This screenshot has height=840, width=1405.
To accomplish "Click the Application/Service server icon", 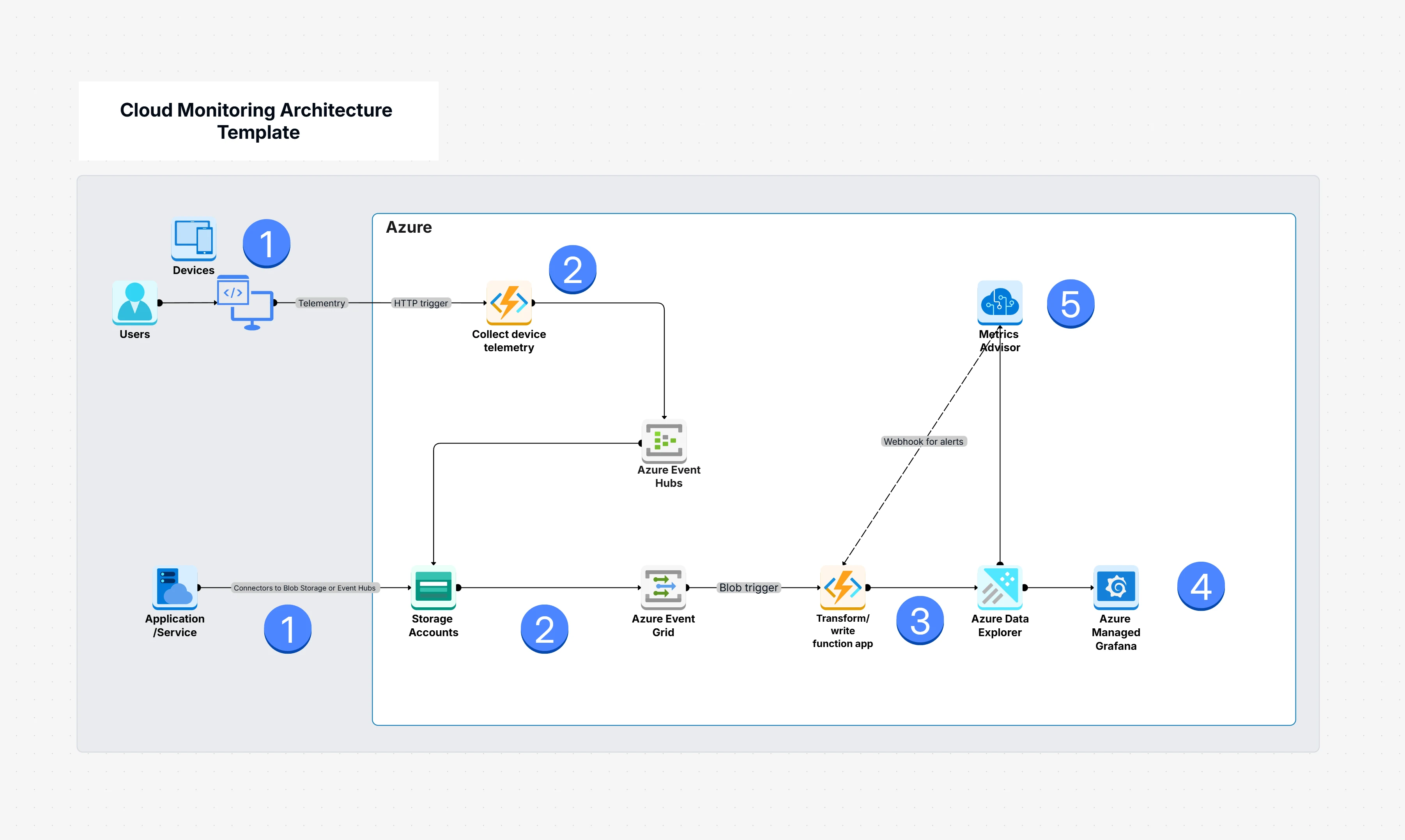I will (x=175, y=587).
